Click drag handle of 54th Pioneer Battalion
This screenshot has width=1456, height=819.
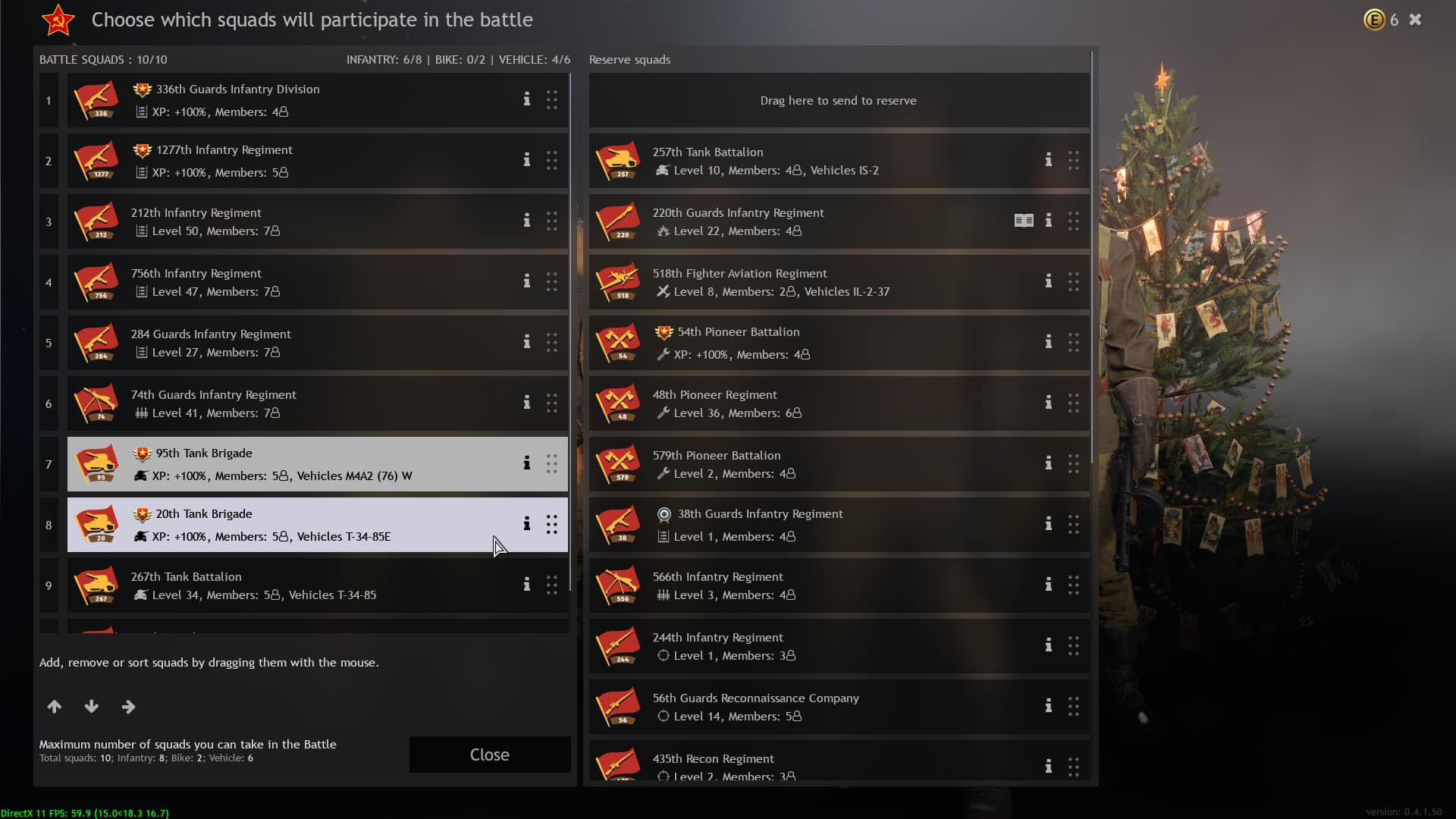pos(1074,342)
